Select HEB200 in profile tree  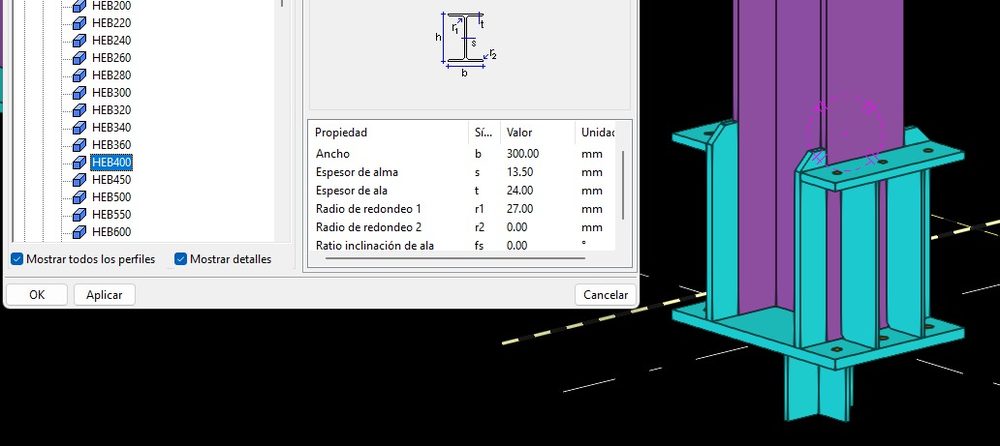click(x=112, y=6)
